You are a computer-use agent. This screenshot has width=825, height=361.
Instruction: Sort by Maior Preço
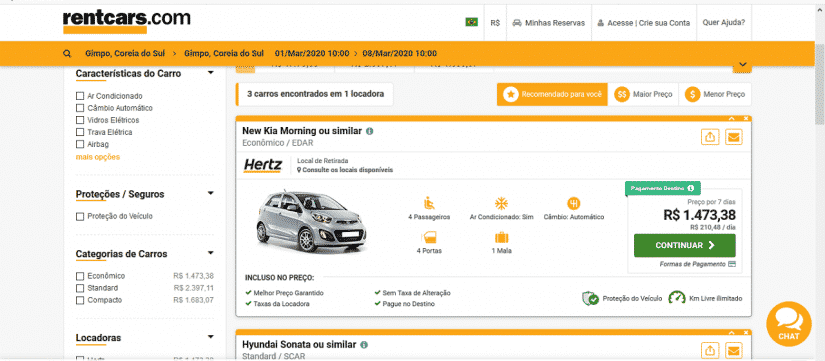[643, 95]
